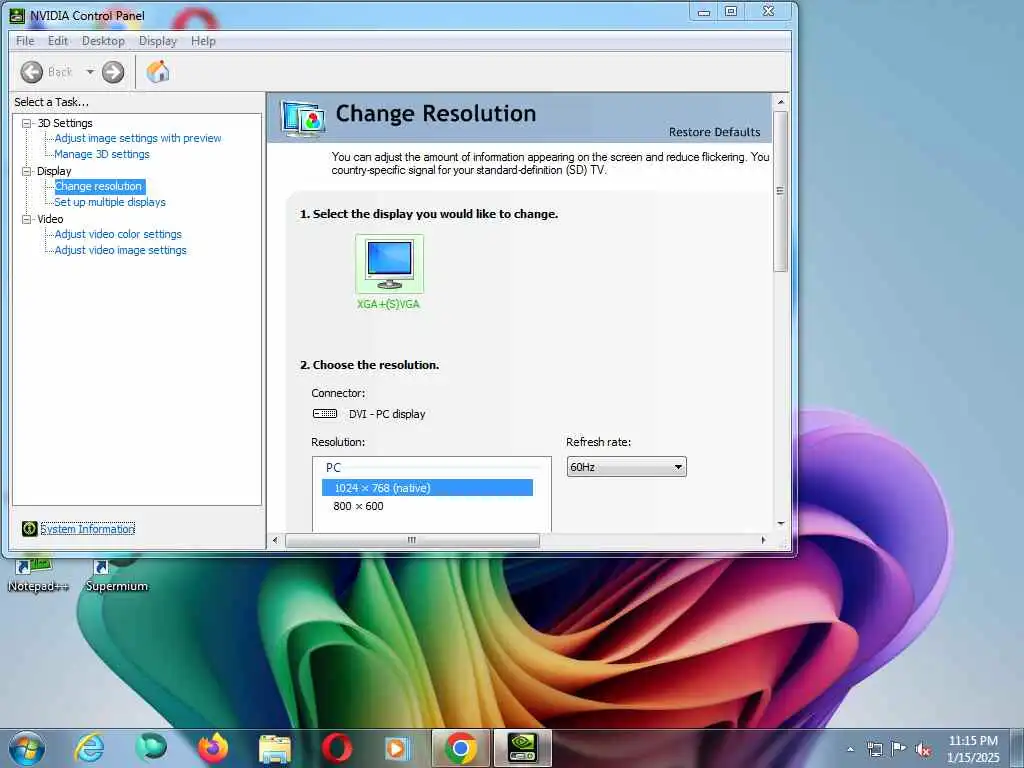The height and width of the screenshot is (768, 1024).
Task: Open Adjust video color settings
Action: pos(118,234)
